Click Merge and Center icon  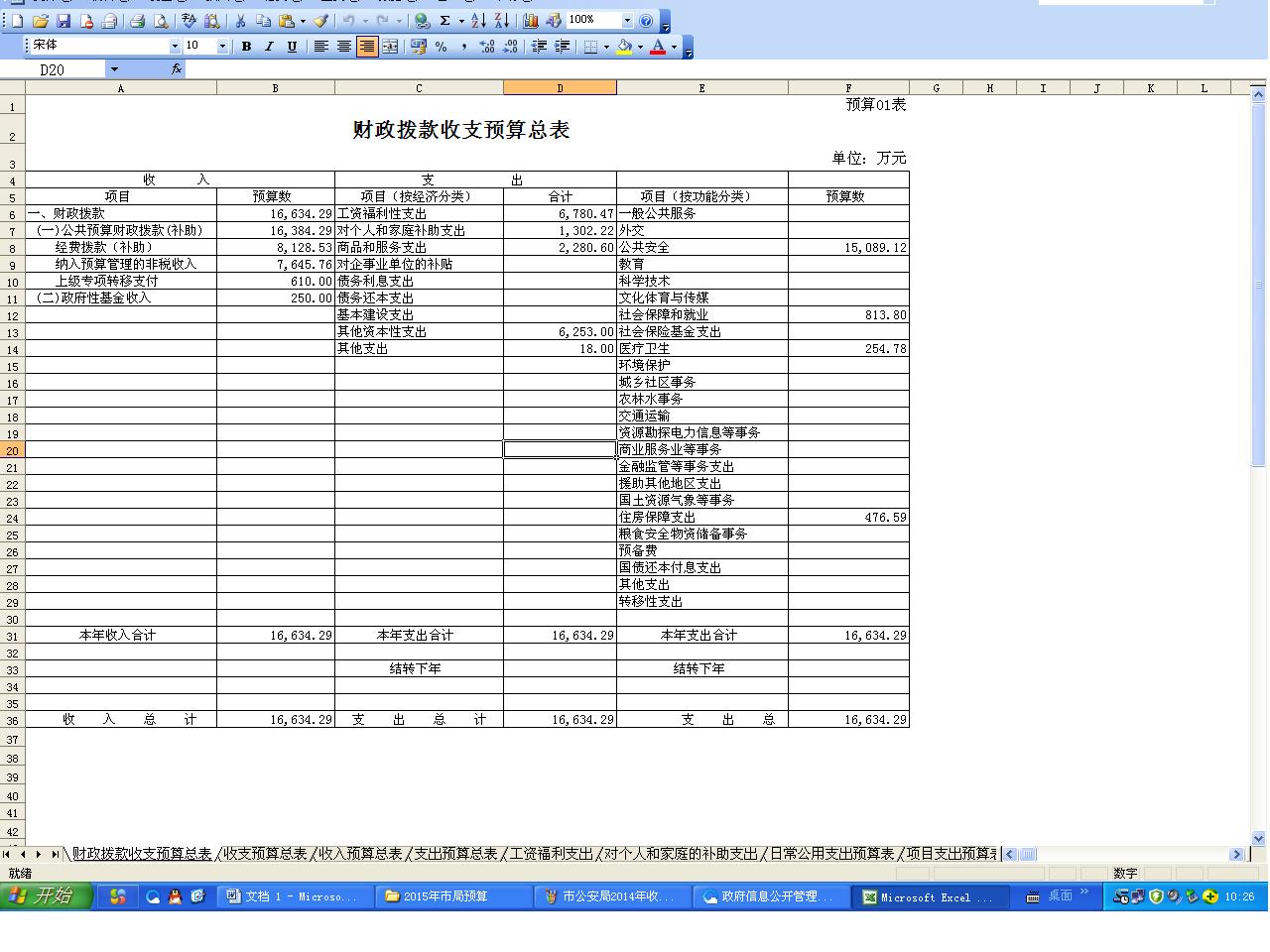point(390,47)
